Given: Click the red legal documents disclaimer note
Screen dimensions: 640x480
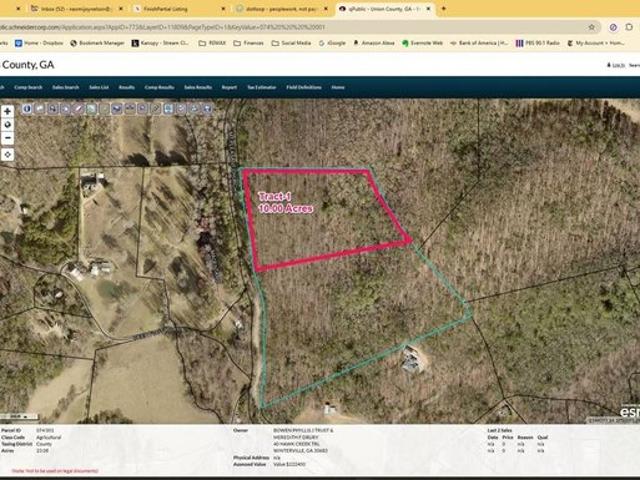Looking at the screenshot, I should tap(55, 471).
